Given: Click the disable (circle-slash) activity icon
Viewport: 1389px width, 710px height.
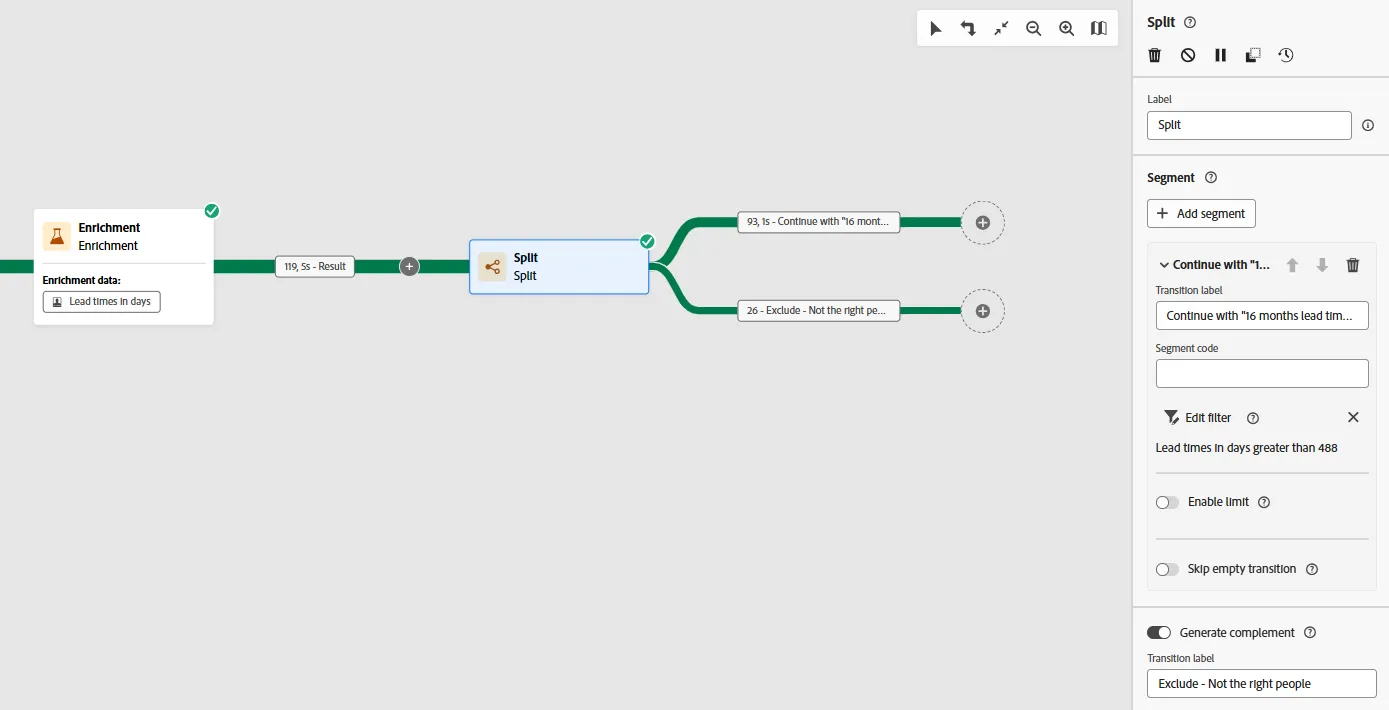Looking at the screenshot, I should pyautogui.click(x=1188, y=55).
